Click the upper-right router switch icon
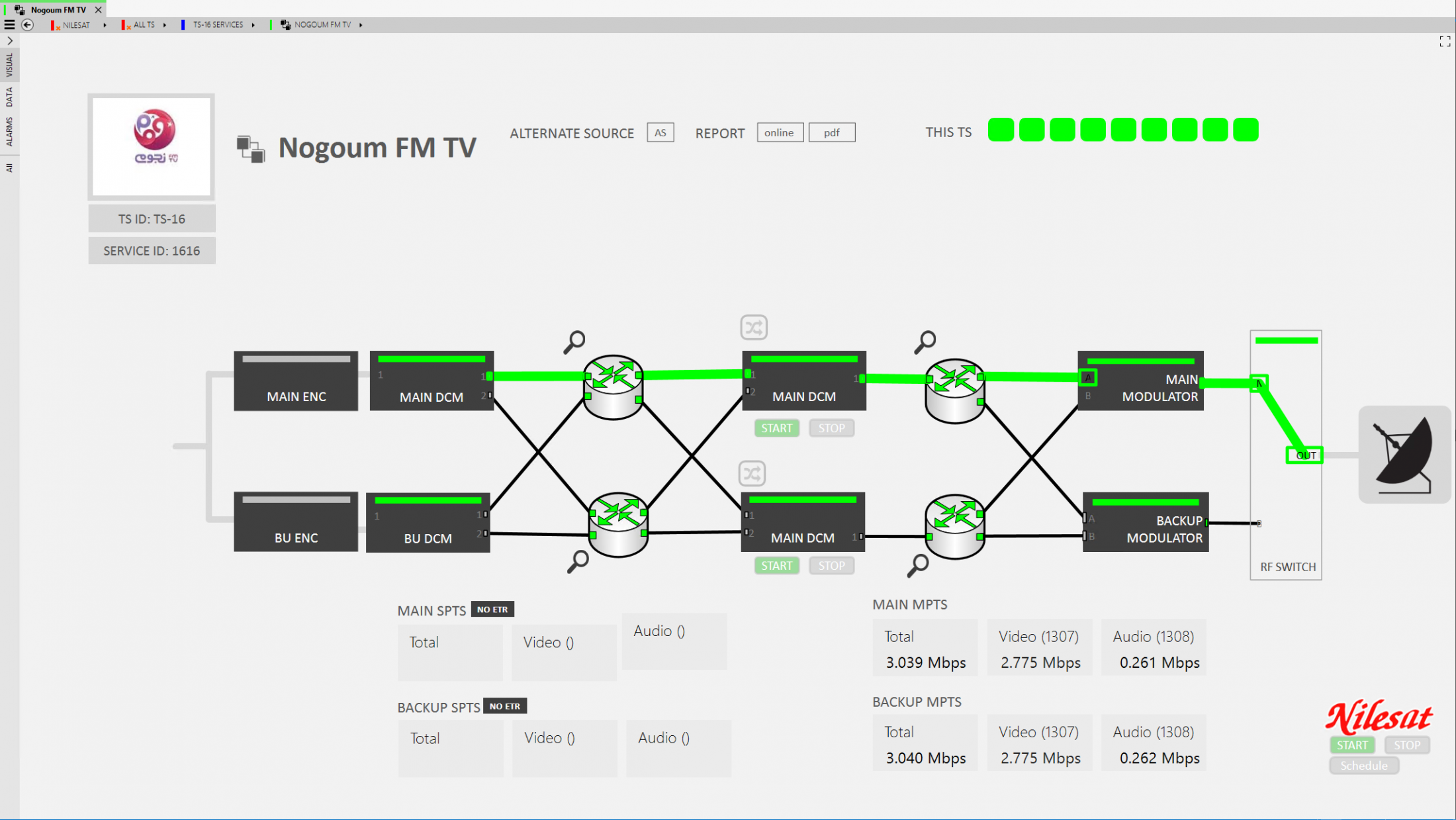Viewport: 1456px width, 820px height. pos(955,390)
